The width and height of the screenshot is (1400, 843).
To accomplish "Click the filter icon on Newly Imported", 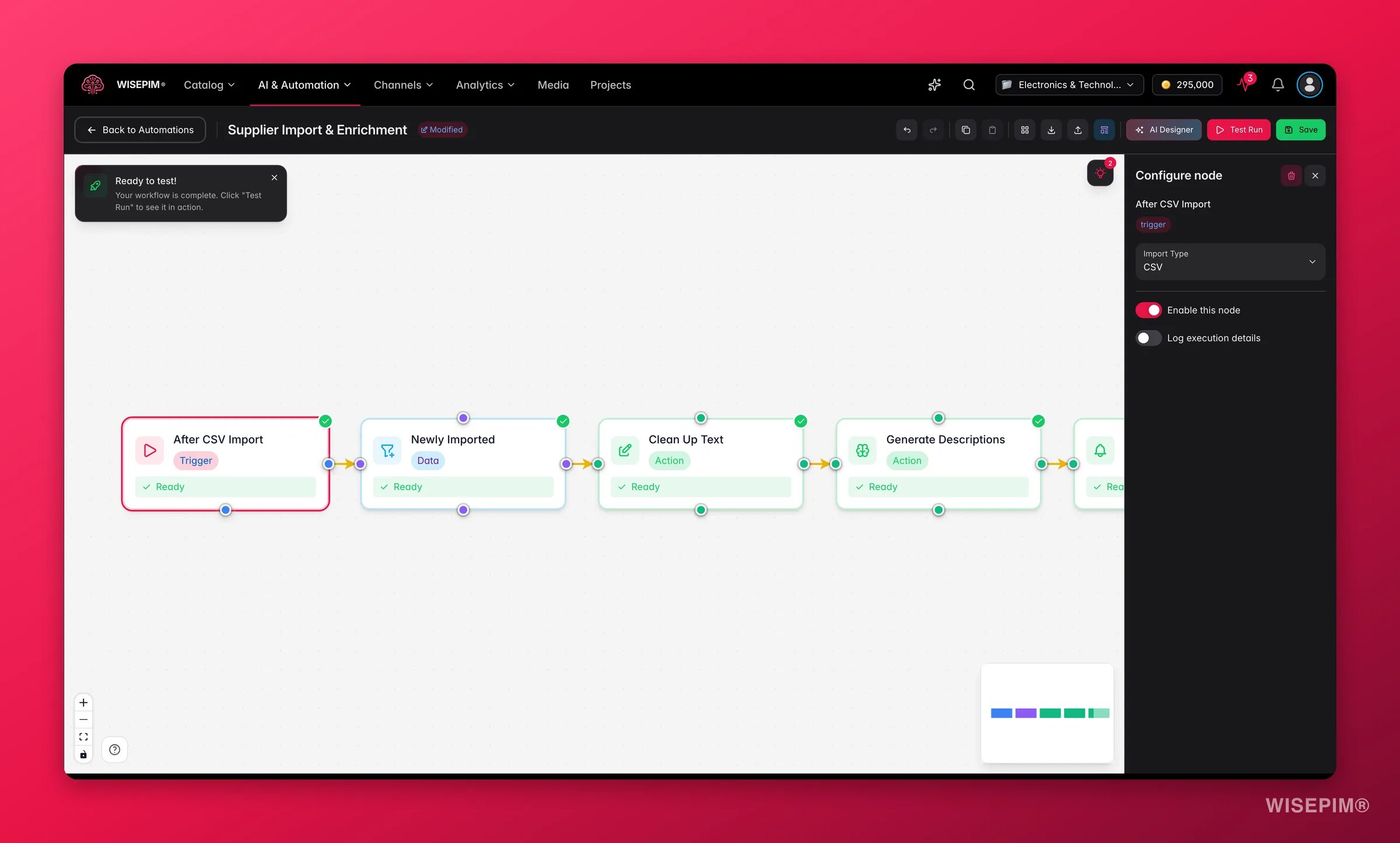I will [387, 450].
